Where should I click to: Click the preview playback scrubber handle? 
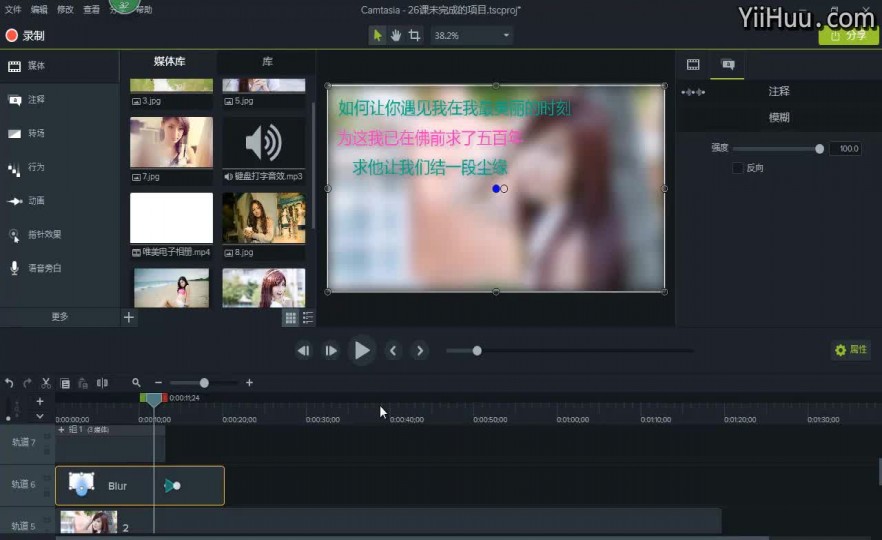(x=477, y=351)
